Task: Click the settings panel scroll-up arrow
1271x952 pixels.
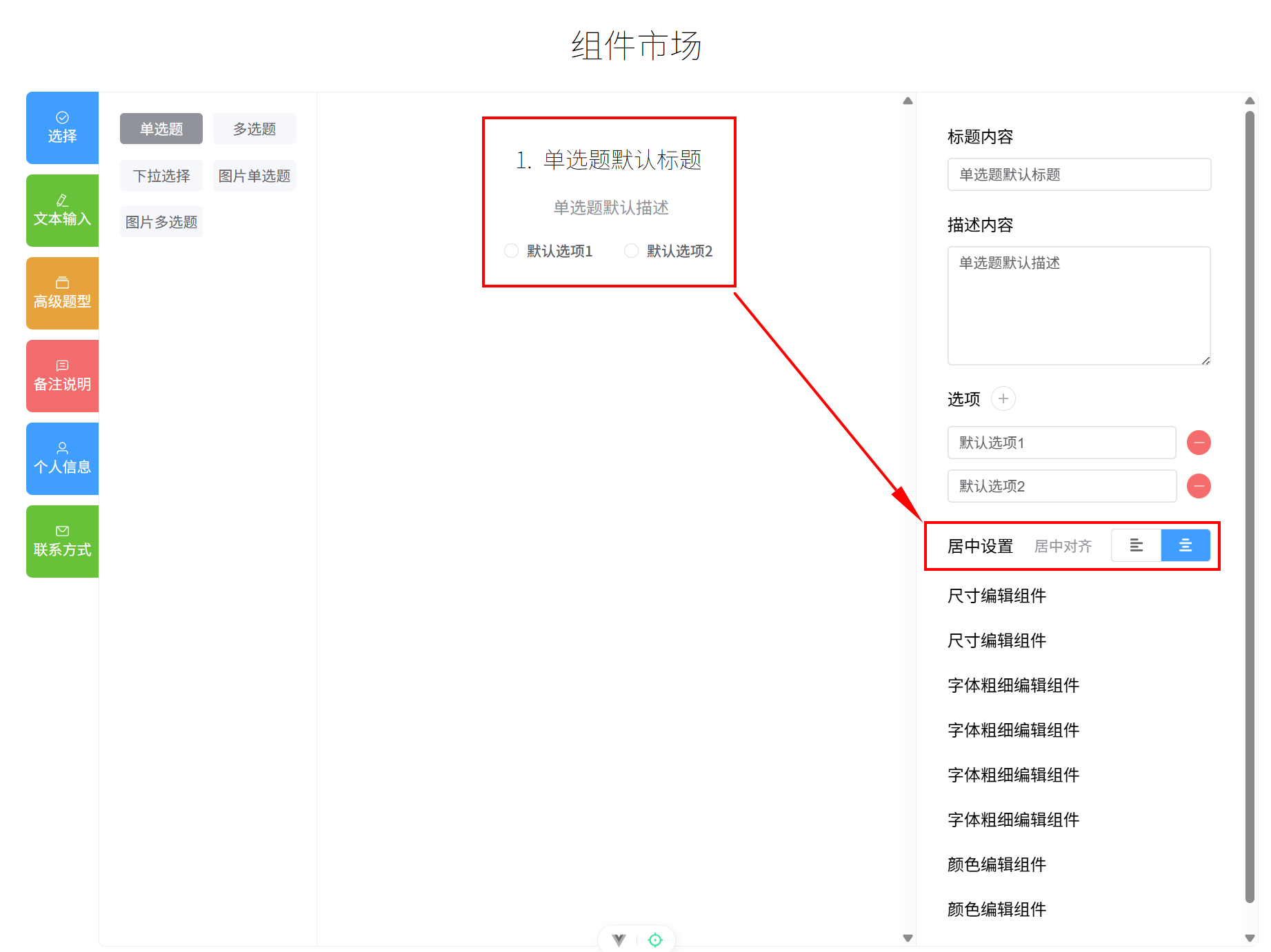Action: tap(1250, 101)
